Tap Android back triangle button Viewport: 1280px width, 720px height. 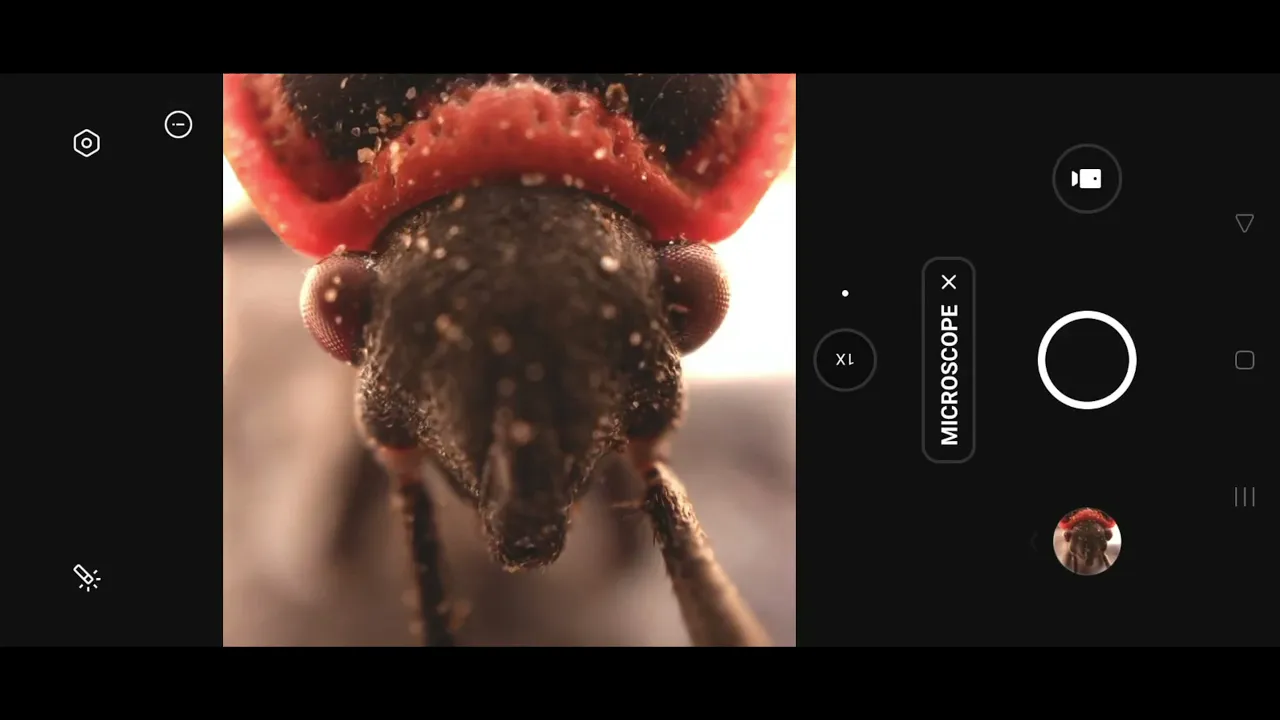(1245, 223)
